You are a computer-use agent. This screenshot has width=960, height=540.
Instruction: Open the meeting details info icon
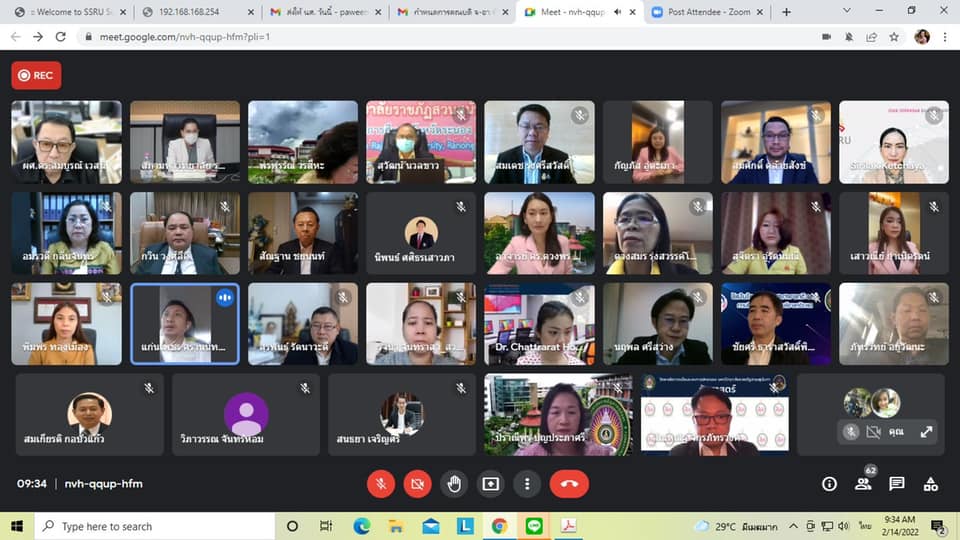[x=829, y=484]
